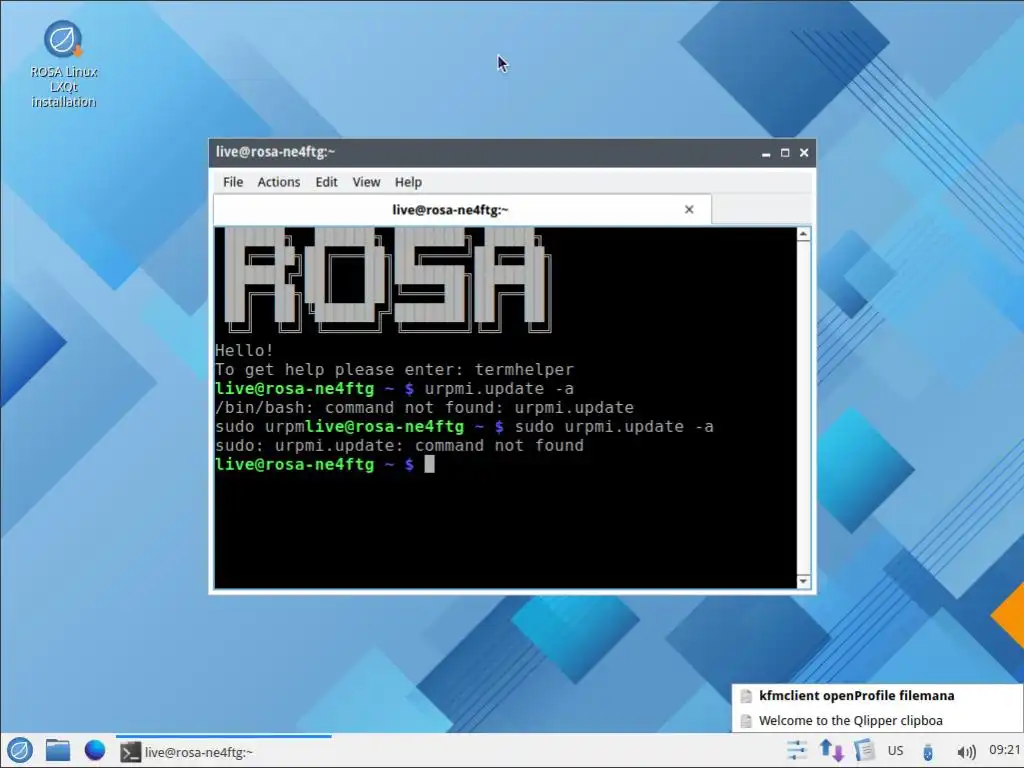Click the kfmclient openProfile notification entry
Screen dimensions: 1024x768
(877, 696)
